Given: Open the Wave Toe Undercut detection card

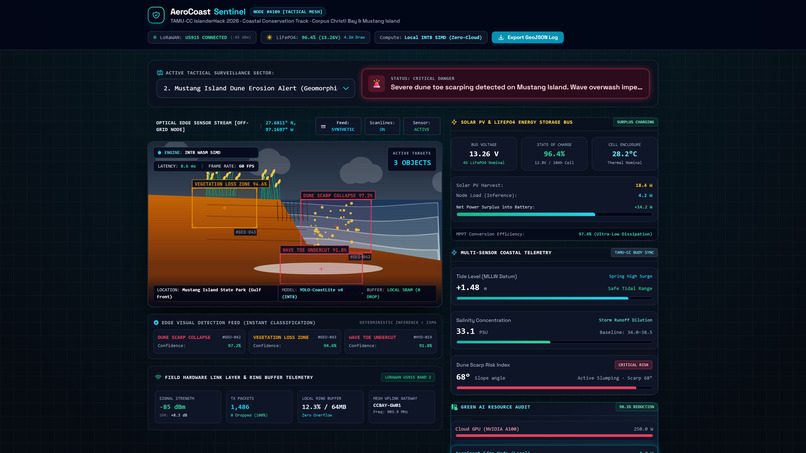Looking at the screenshot, I should 390,341.
